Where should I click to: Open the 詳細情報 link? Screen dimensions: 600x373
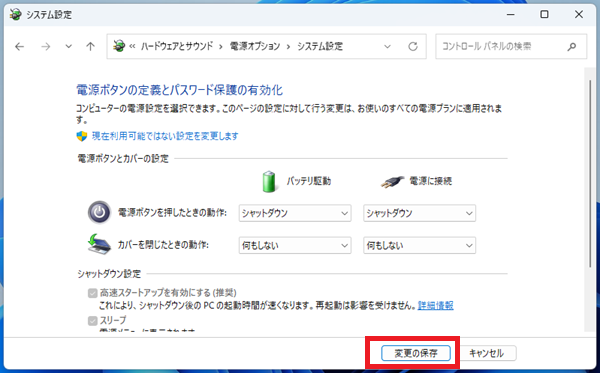pos(435,305)
